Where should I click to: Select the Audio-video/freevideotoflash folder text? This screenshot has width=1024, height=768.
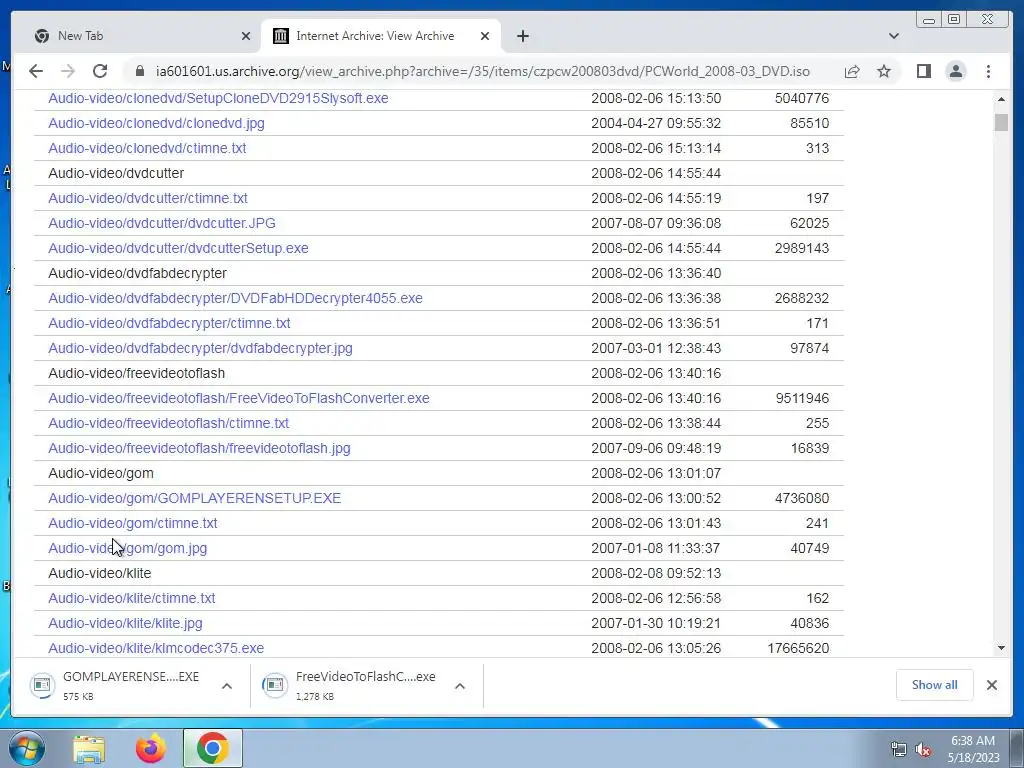pos(136,373)
